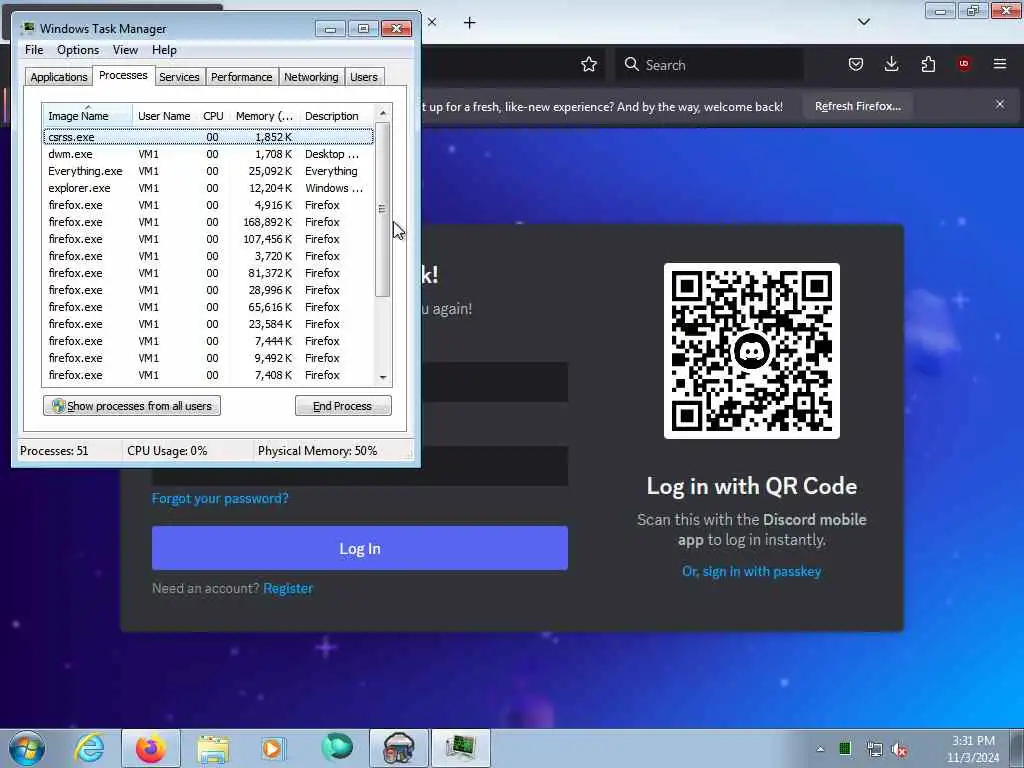
Task: Open Task Manager File menu
Action: pos(34,50)
